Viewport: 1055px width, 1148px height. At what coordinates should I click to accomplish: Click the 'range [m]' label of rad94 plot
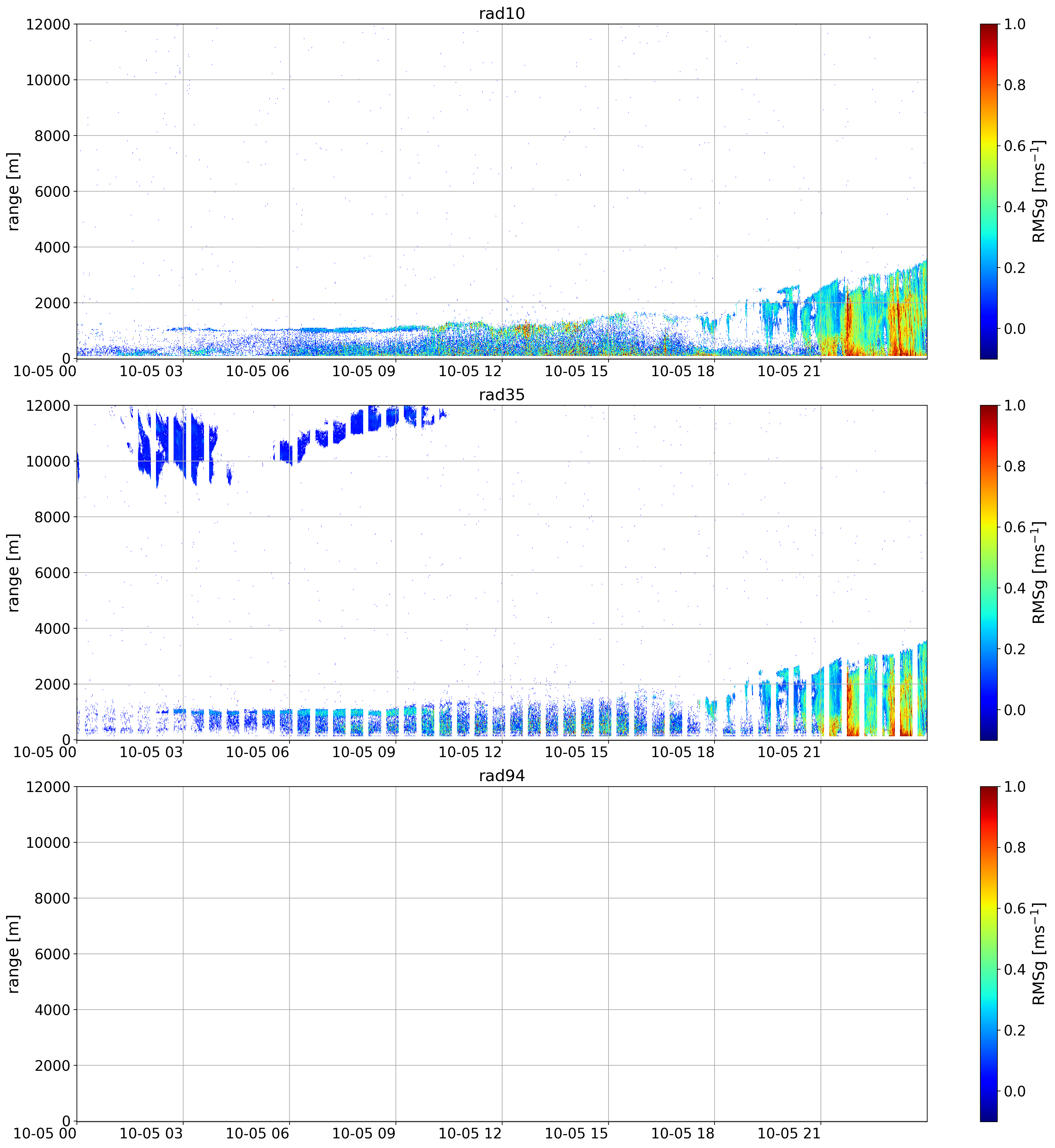(x=13, y=954)
